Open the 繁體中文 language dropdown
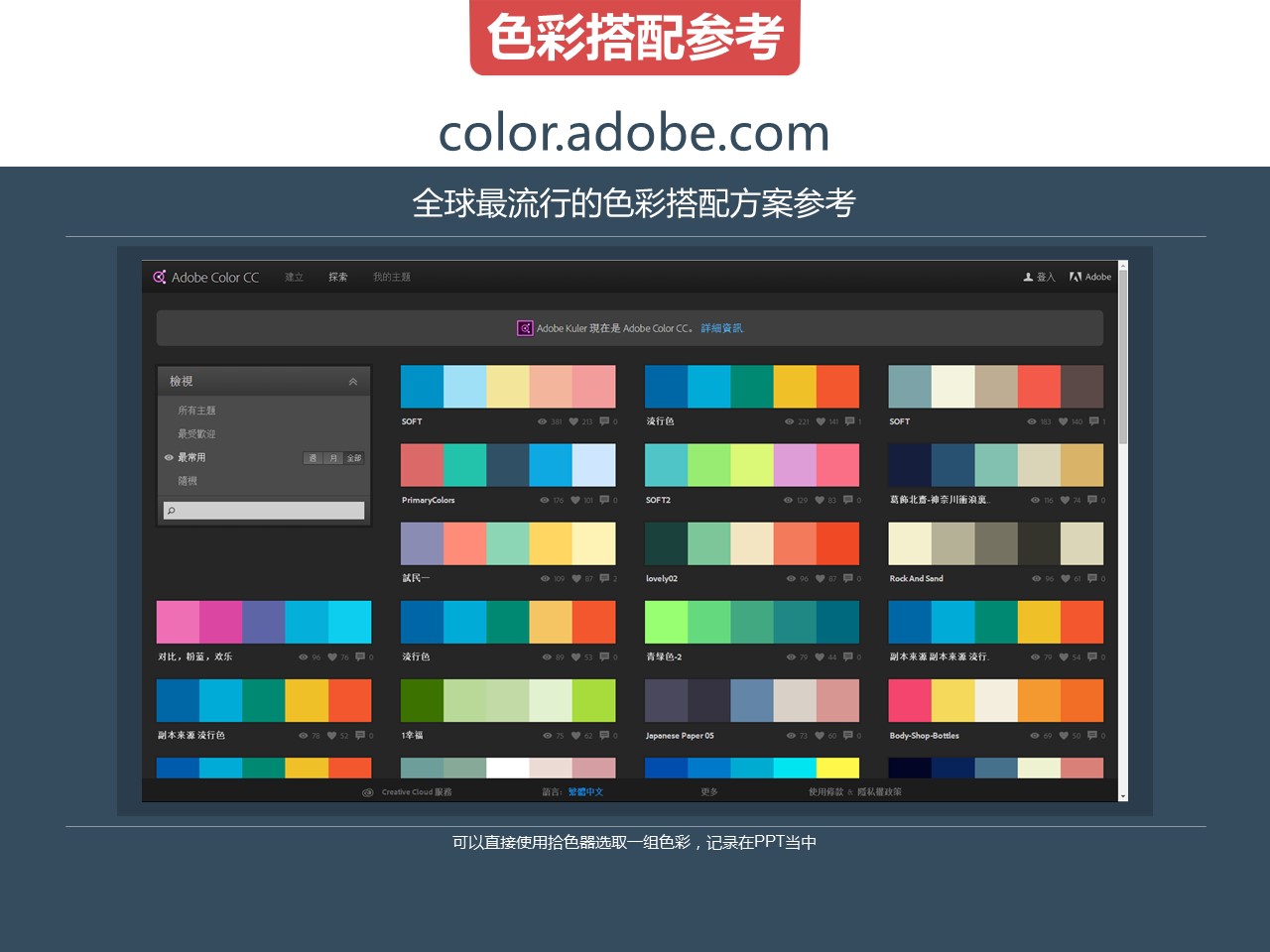 tap(585, 792)
